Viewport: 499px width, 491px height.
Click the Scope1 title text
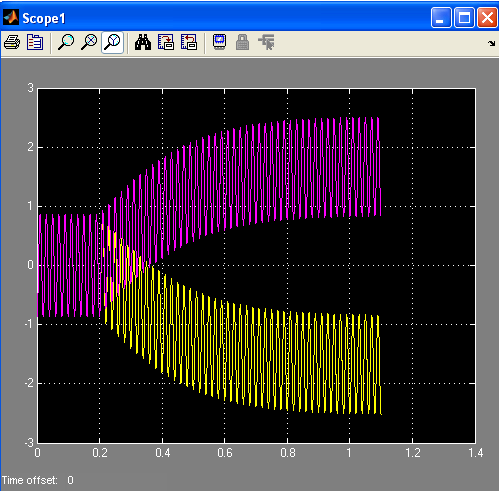(44, 18)
